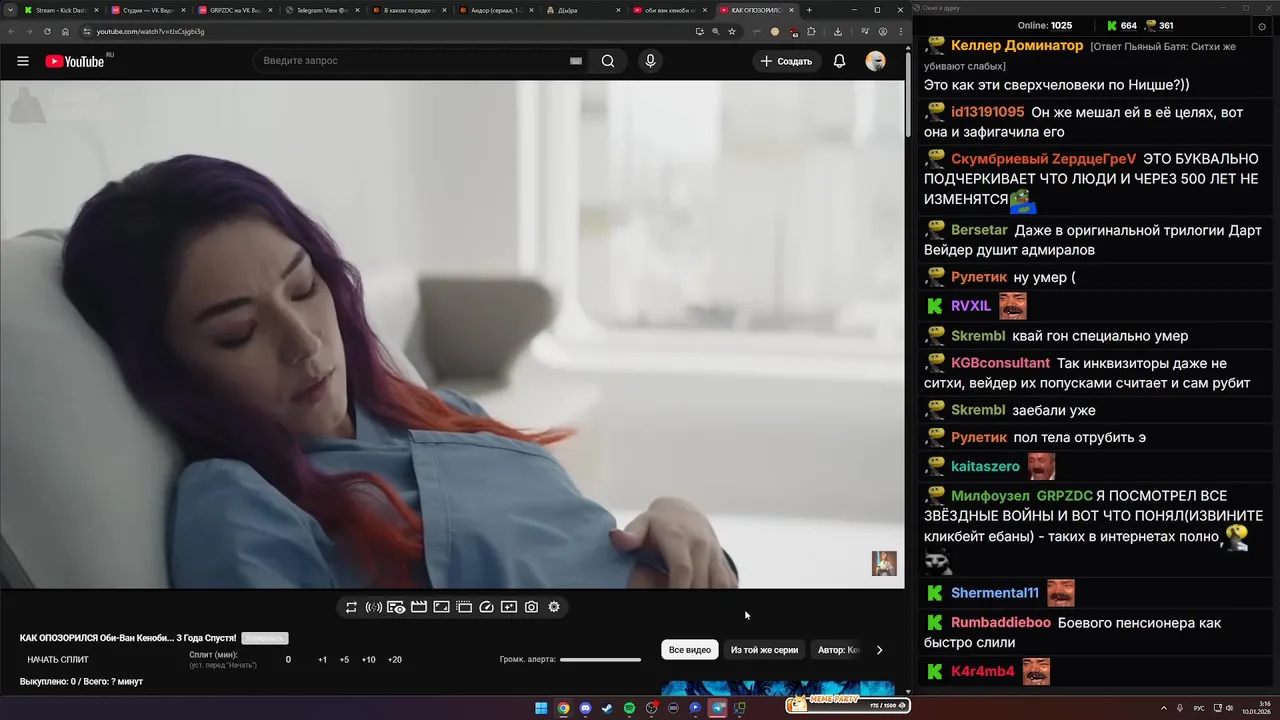Viewport: 1280px width, 720px height.
Task: Expand more filter chips with right chevron
Action: [879, 650]
